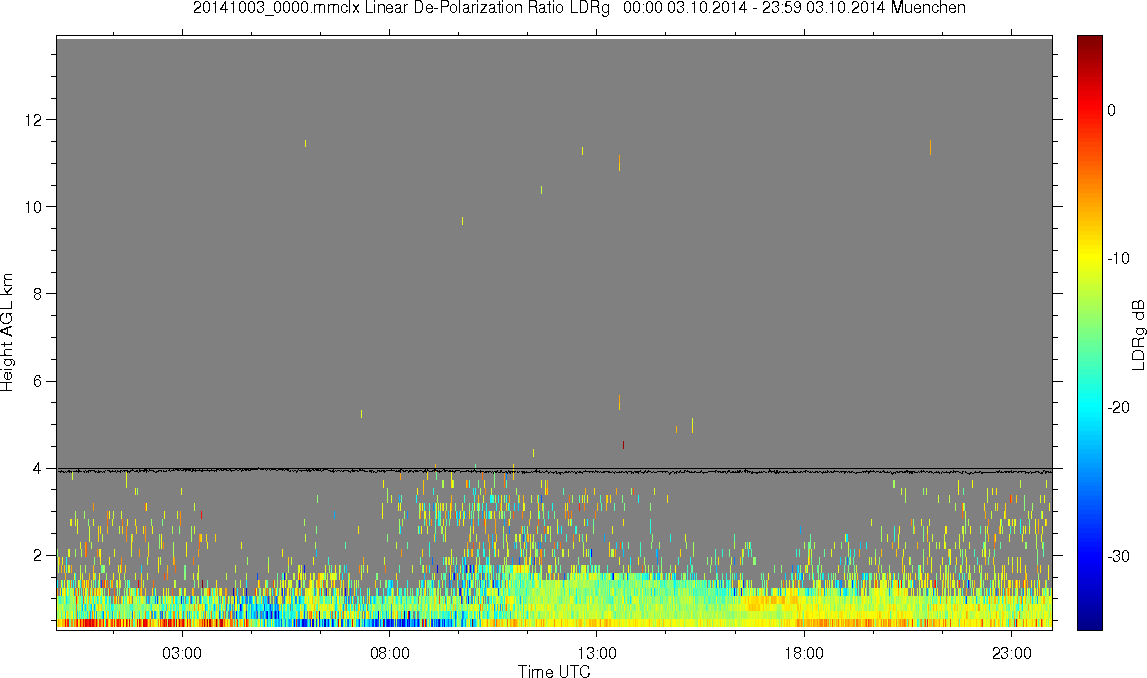Click the 'LDRg dB' colorbar label
This screenshot has height=678, width=1147.
1138,334
